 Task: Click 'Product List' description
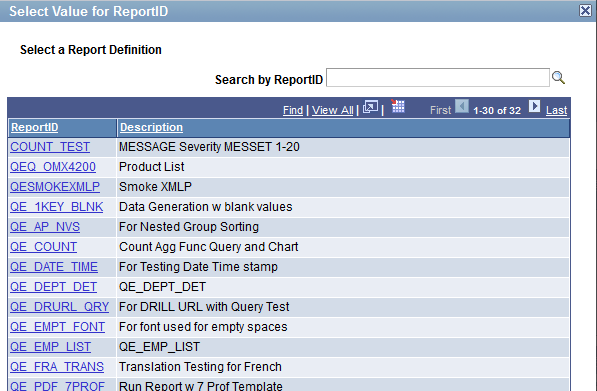(152, 167)
